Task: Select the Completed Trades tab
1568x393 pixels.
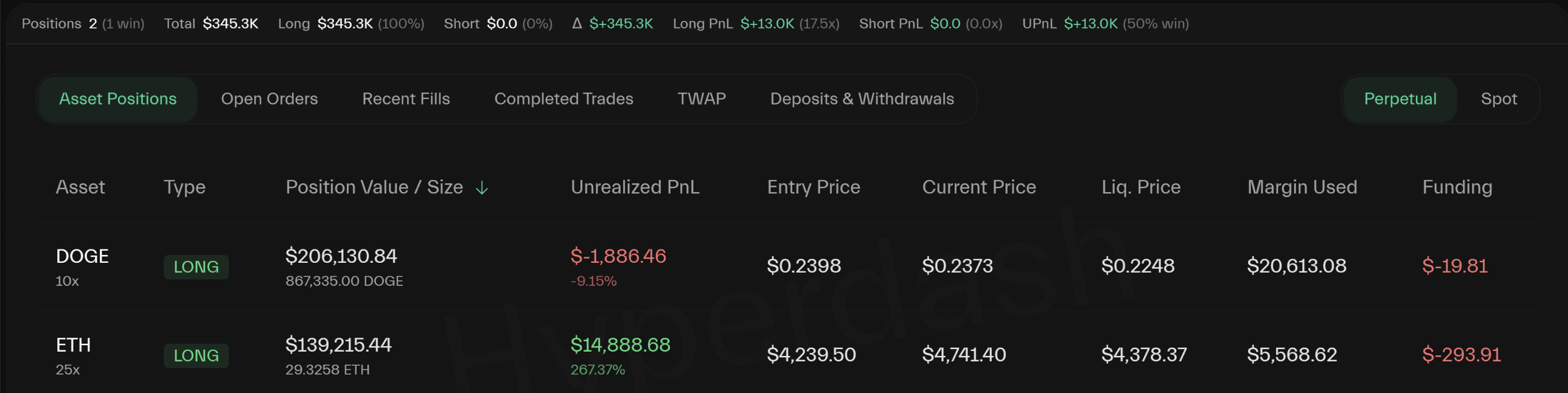Action: (563, 99)
